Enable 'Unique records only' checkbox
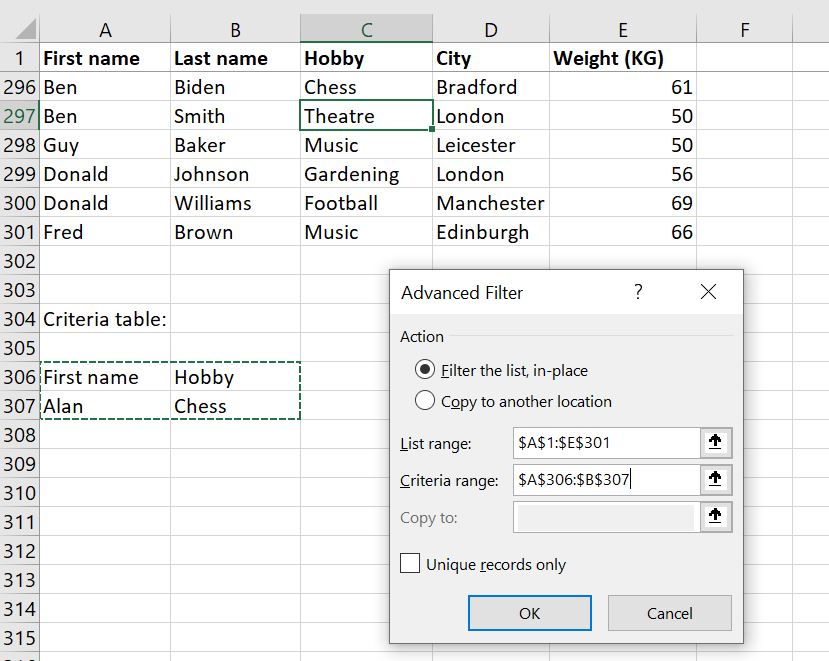Image resolution: width=829 pixels, height=661 pixels. (410, 564)
